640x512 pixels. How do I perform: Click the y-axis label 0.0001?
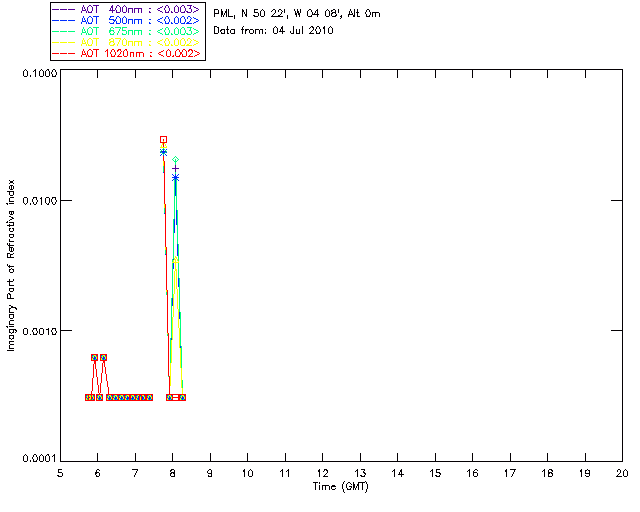(x=39, y=459)
